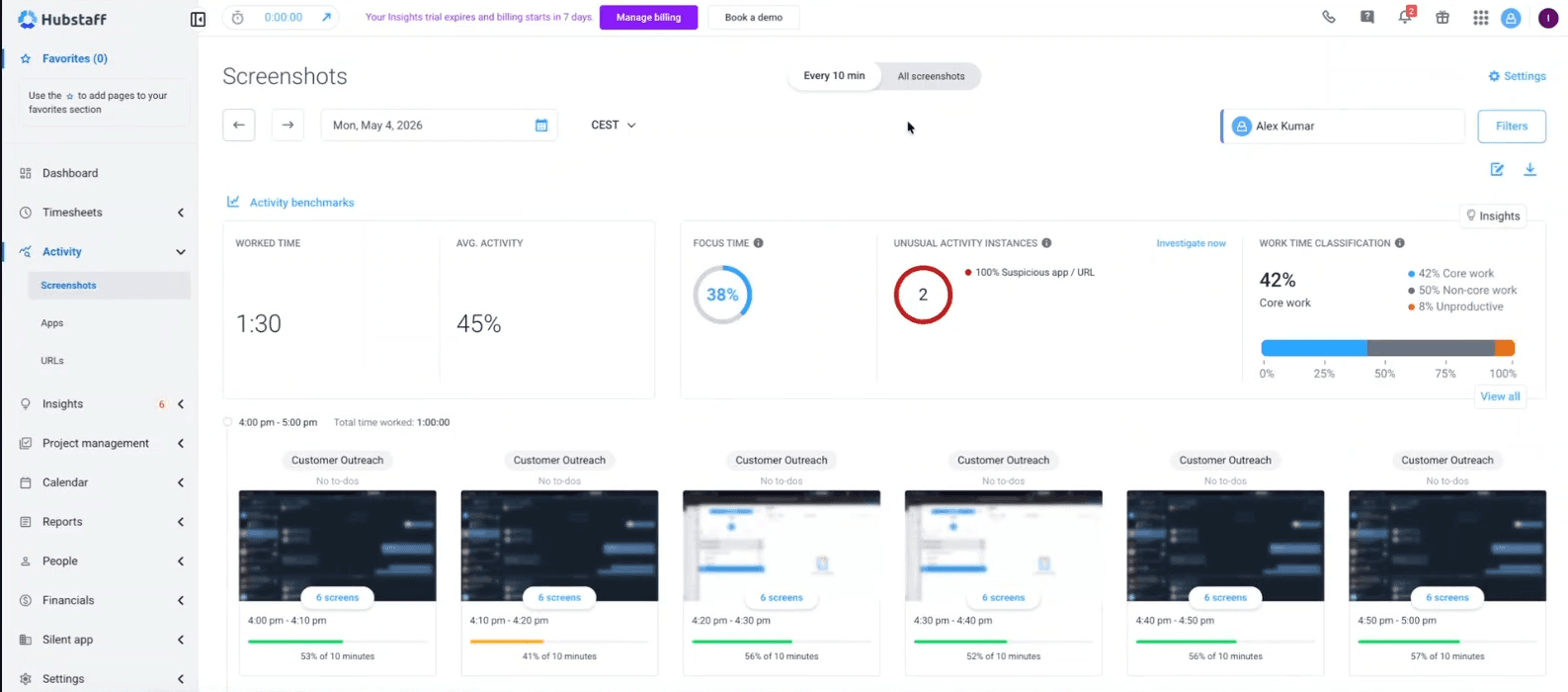Click the edit note icon
The image size is (1568, 692).
(1497, 170)
